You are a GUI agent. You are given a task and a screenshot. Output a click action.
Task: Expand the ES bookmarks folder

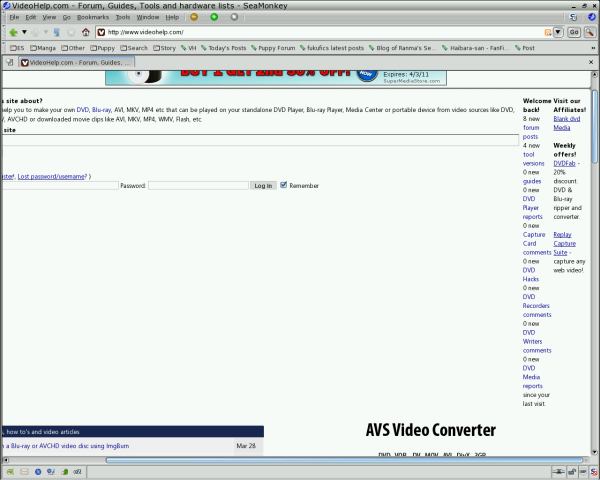(x=17, y=48)
